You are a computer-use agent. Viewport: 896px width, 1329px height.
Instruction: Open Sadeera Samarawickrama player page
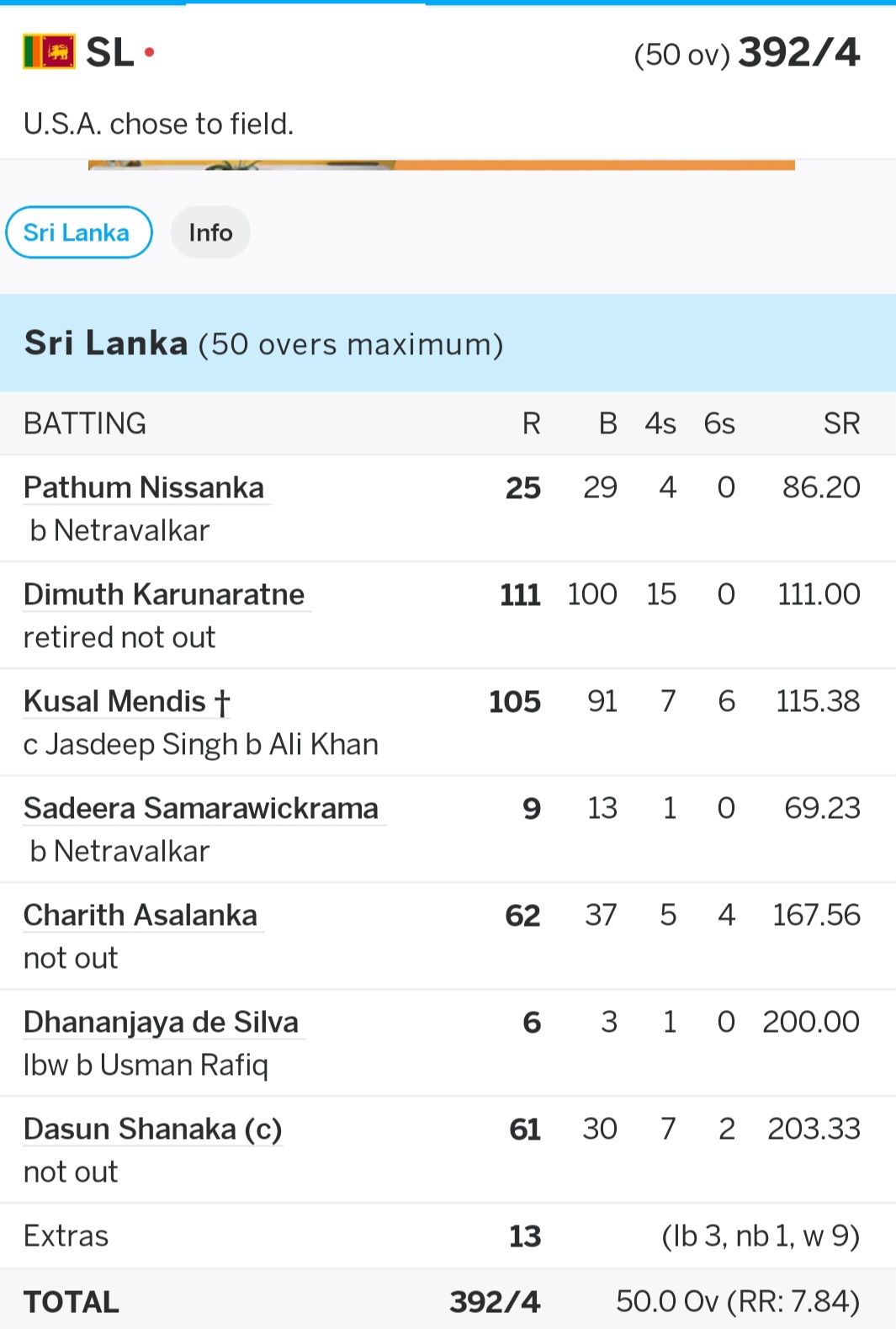click(x=201, y=808)
